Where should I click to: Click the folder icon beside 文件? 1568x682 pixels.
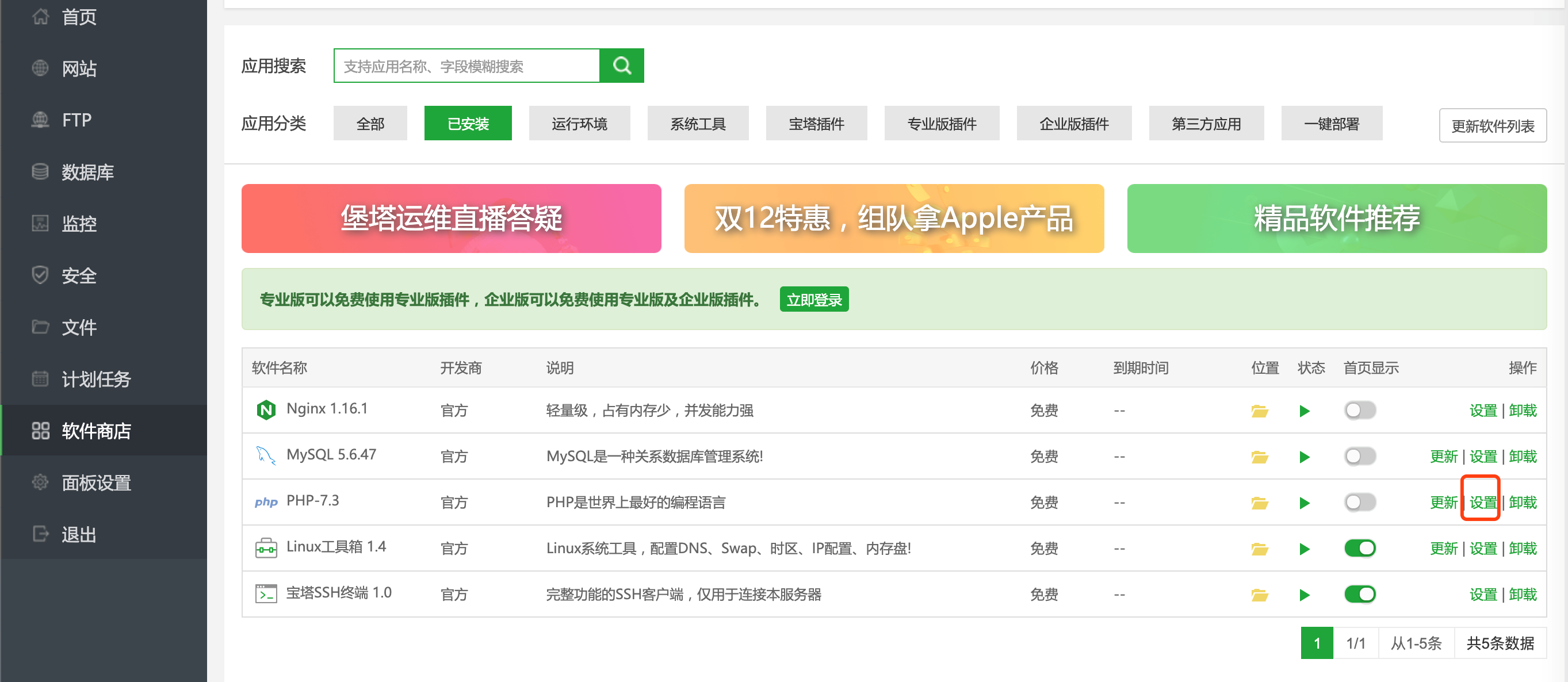pyautogui.click(x=40, y=327)
